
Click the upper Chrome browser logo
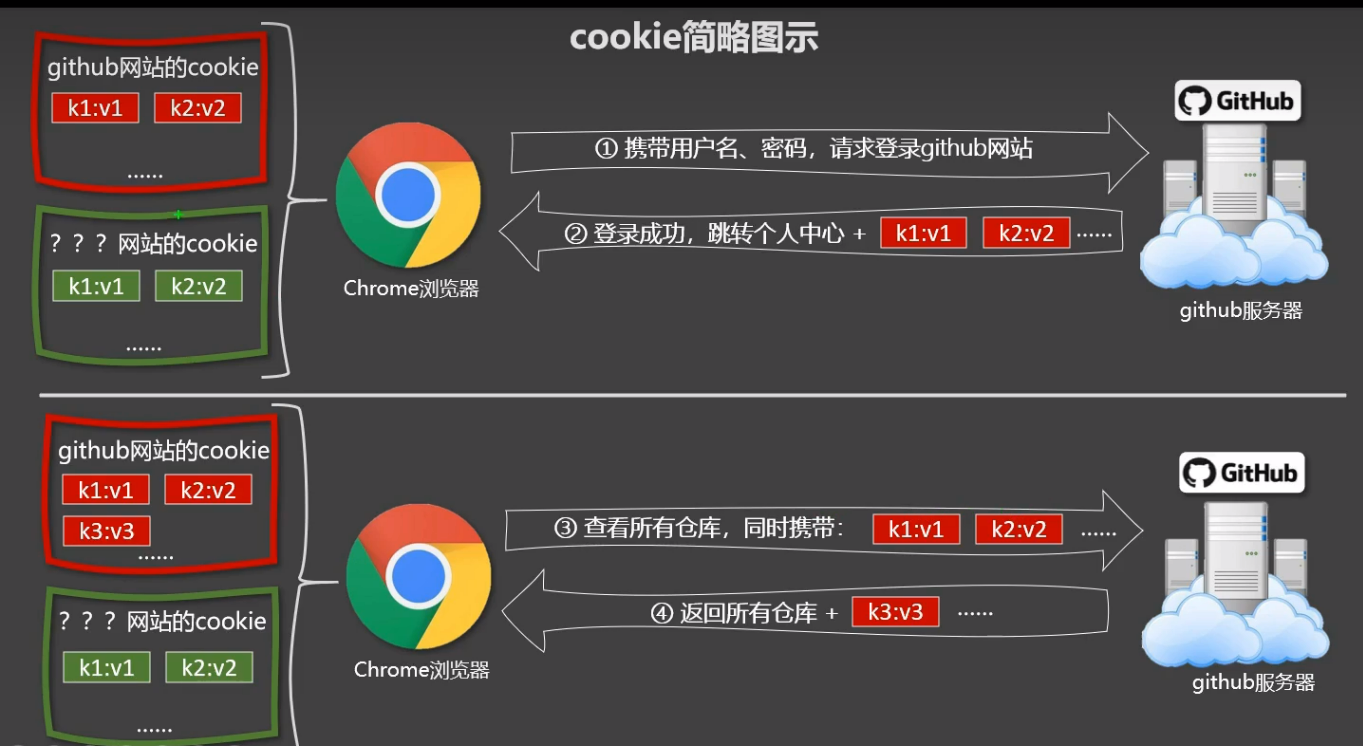[408, 195]
